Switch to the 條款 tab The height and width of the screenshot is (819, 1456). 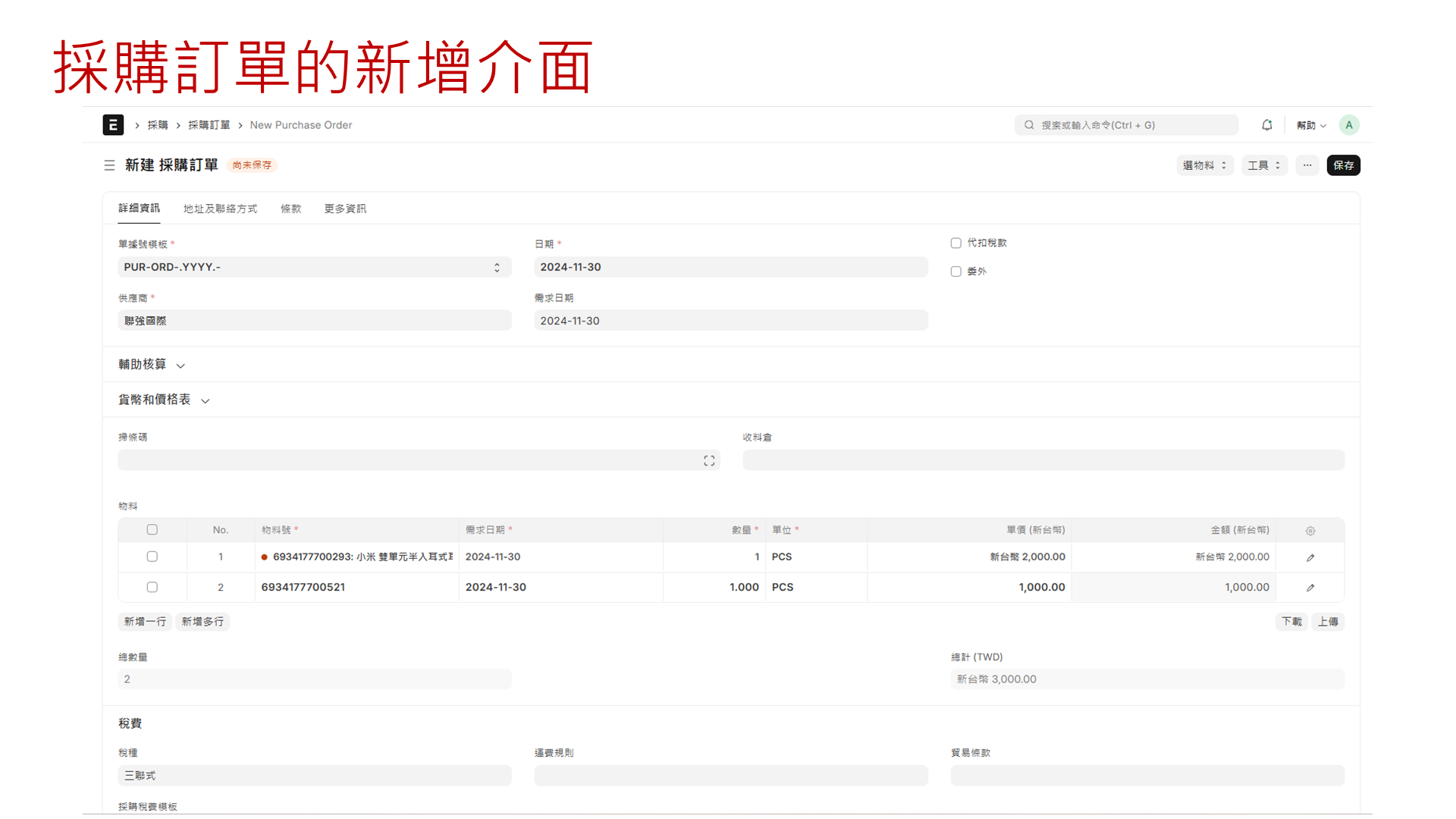click(x=290, y=209)
